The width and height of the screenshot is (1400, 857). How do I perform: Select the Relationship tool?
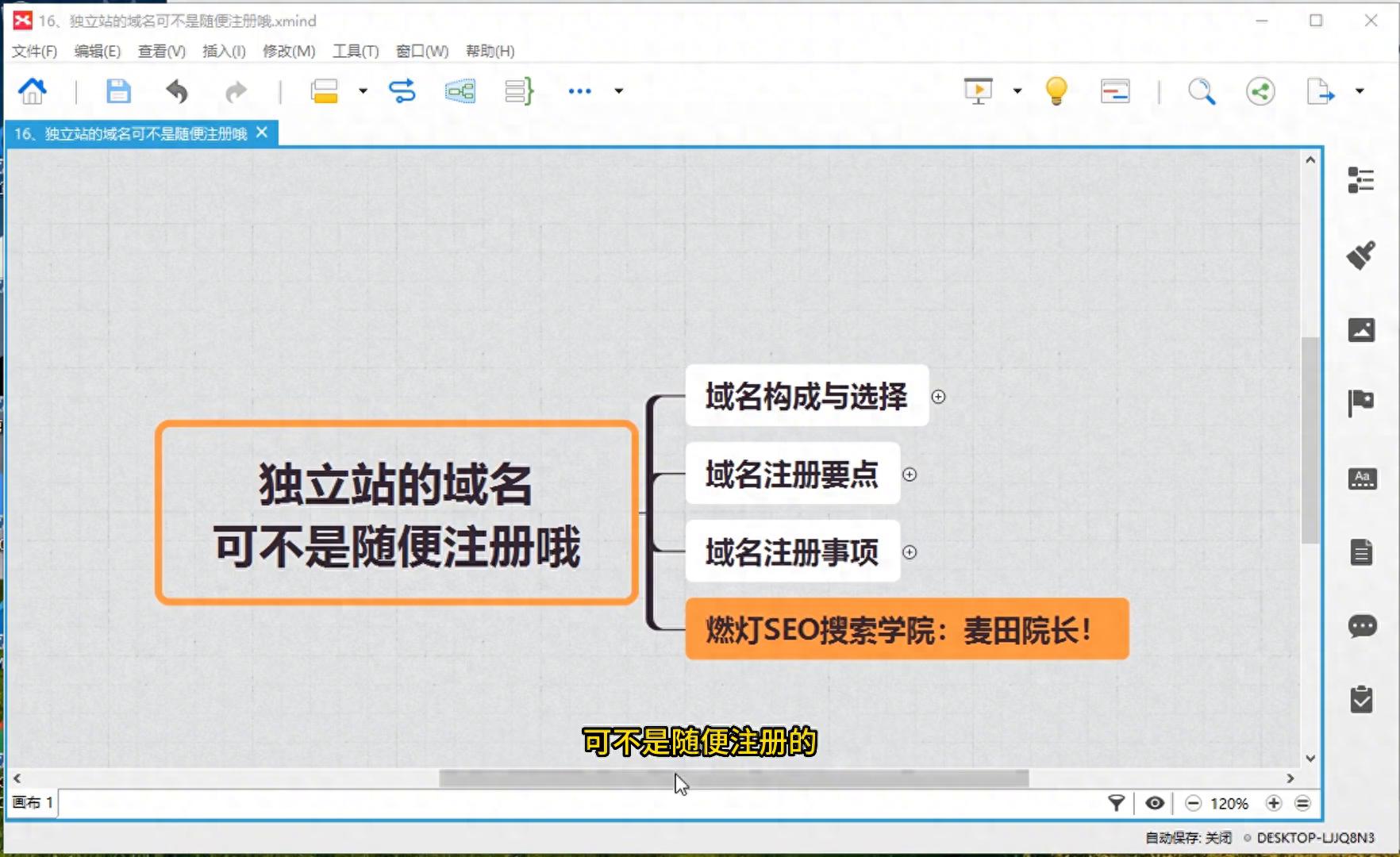click(403, 91)
